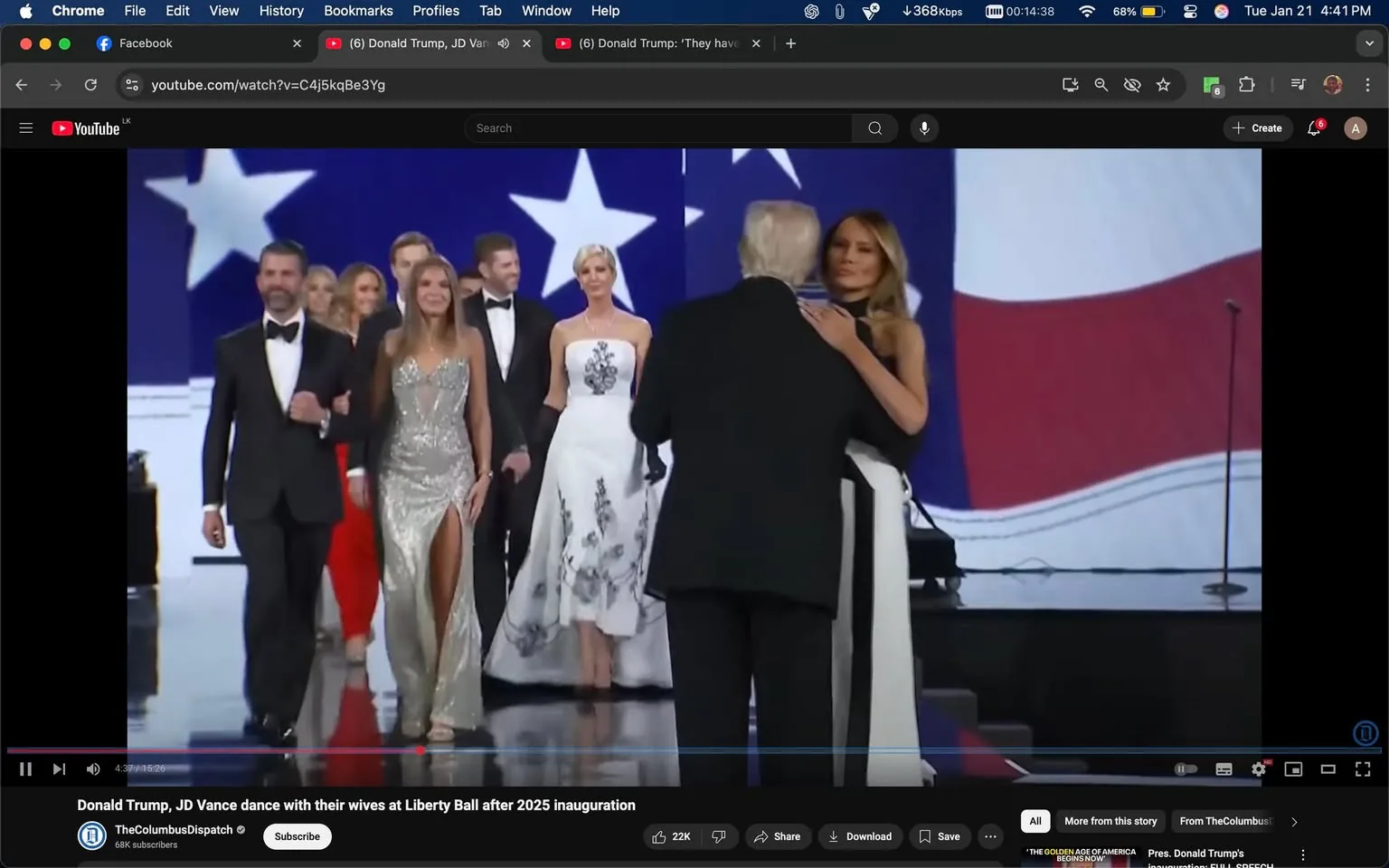
Task: Expand the hamburger guide menu
Action: pyautogui.click(x=25, y=127)
